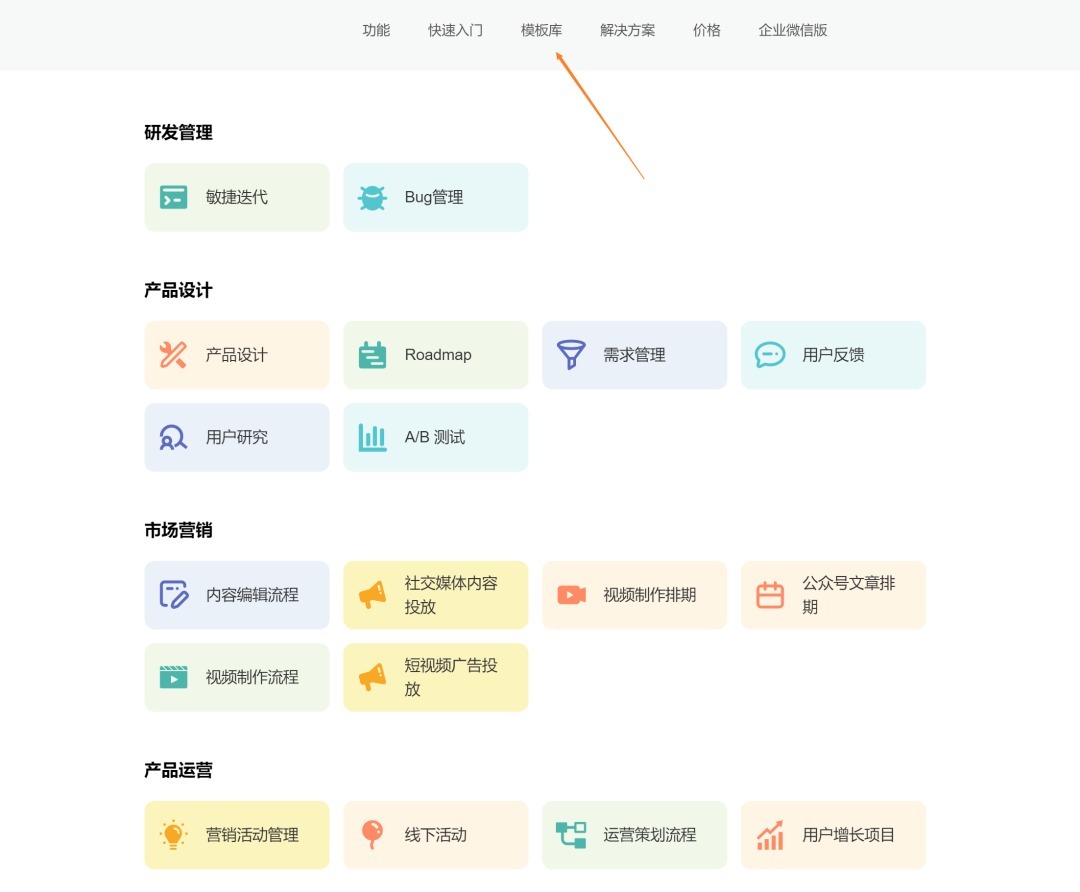Image resolution: width=1080 pixels, height=892 pixels.
Task: Open the 功能 menu in the top navigation
Action: tap(376, 30)
